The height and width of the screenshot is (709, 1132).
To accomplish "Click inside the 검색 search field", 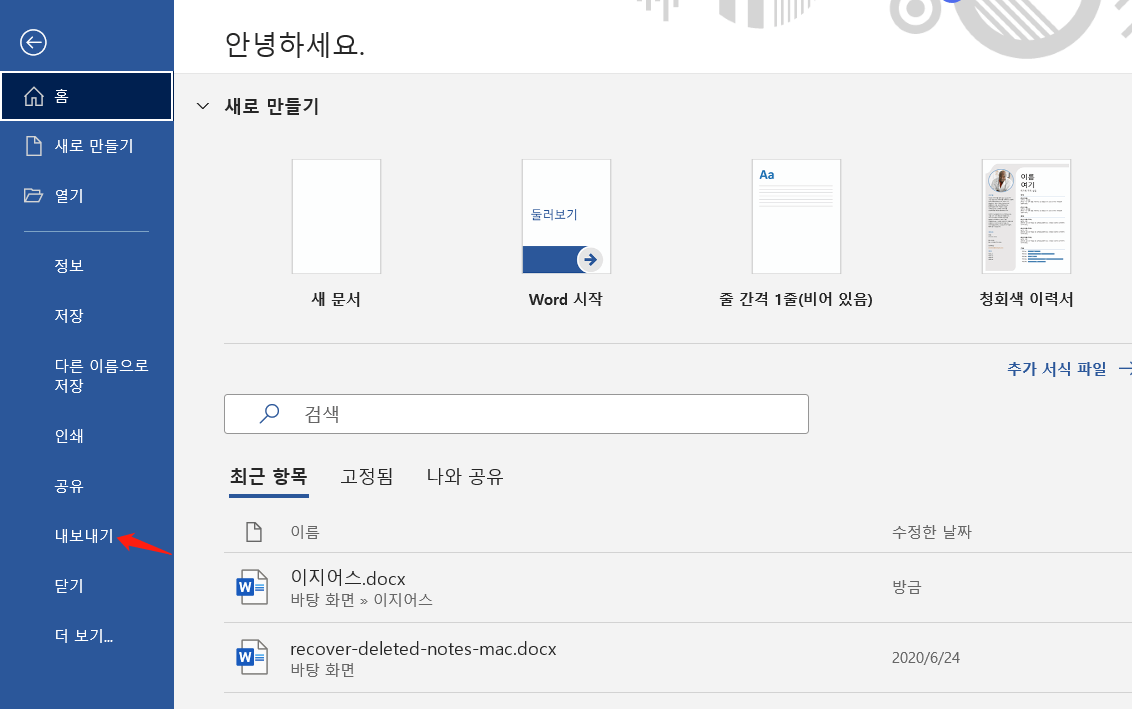I will click(x=516, y=414).
